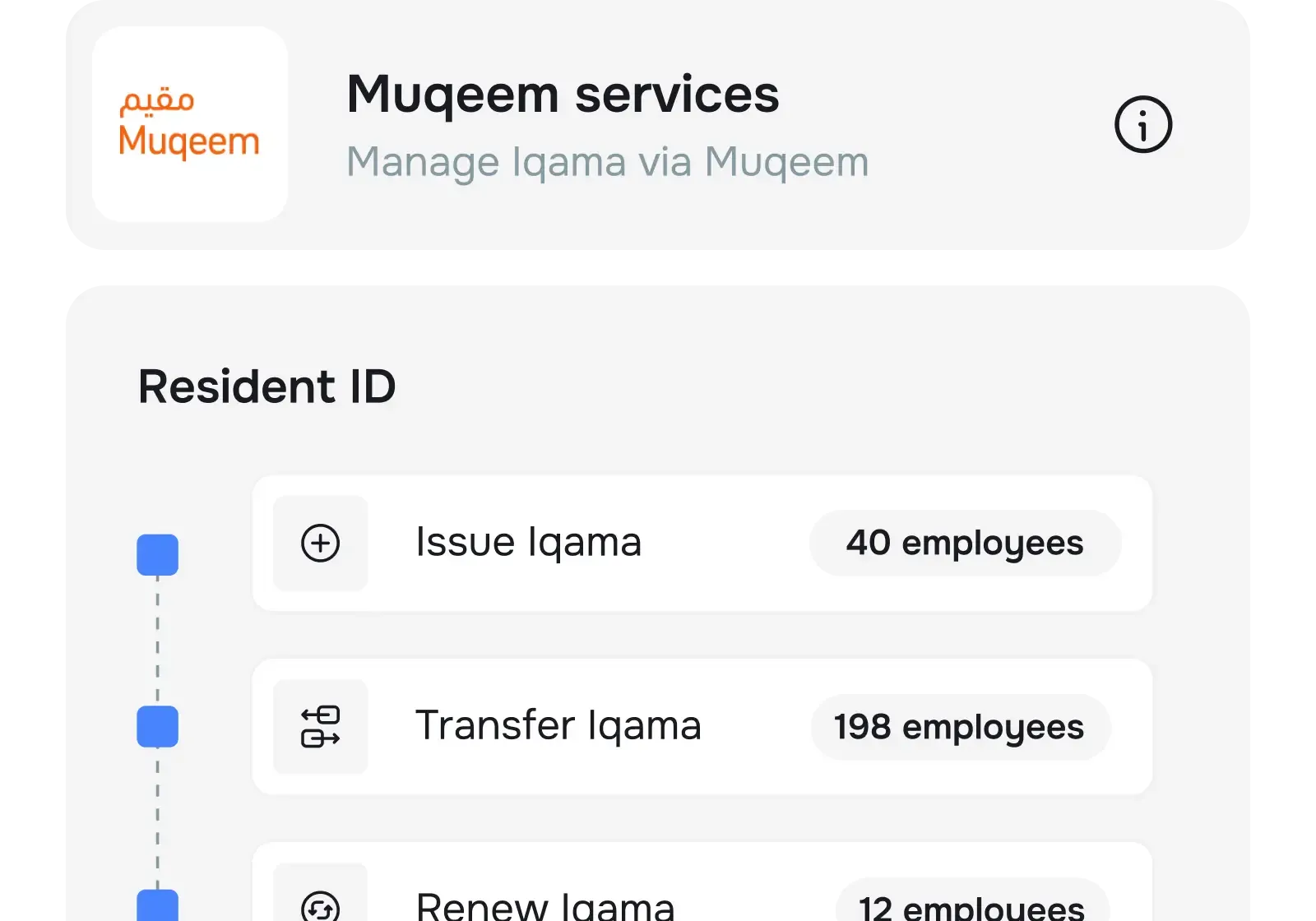Select the plus icon beside Issue Iqama
The width and height of the screenshot is (1316, 921).
[321, 544]
